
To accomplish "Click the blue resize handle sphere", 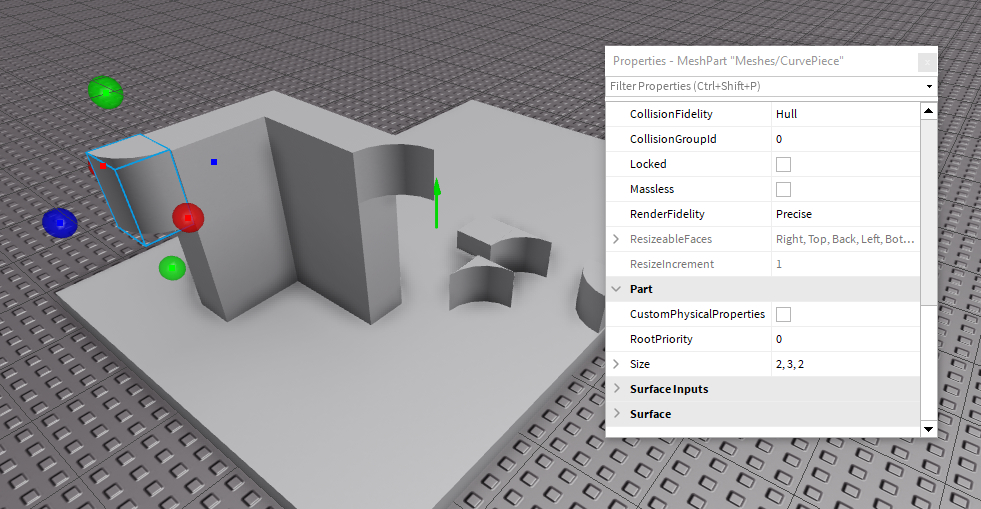I will [60, 223].
